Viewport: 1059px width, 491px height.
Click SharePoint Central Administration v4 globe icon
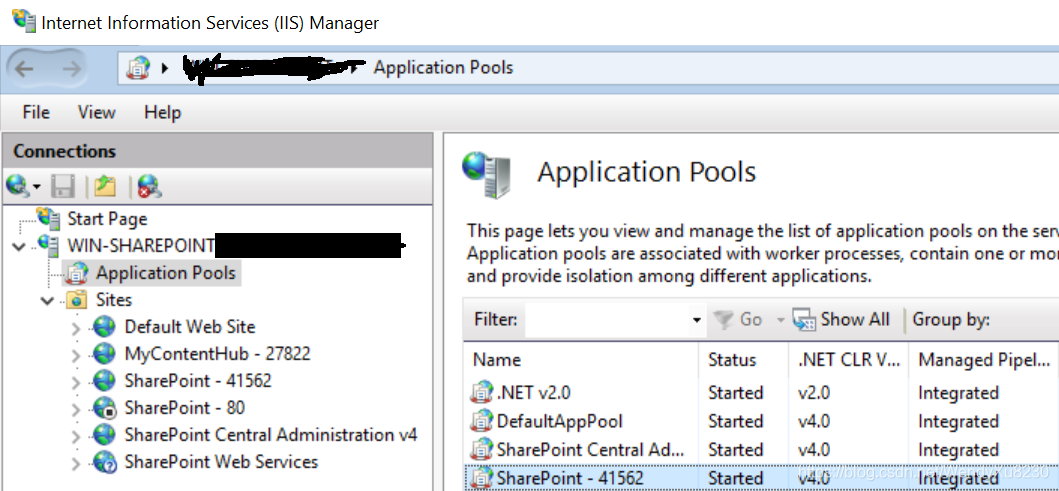pos(104,434)
